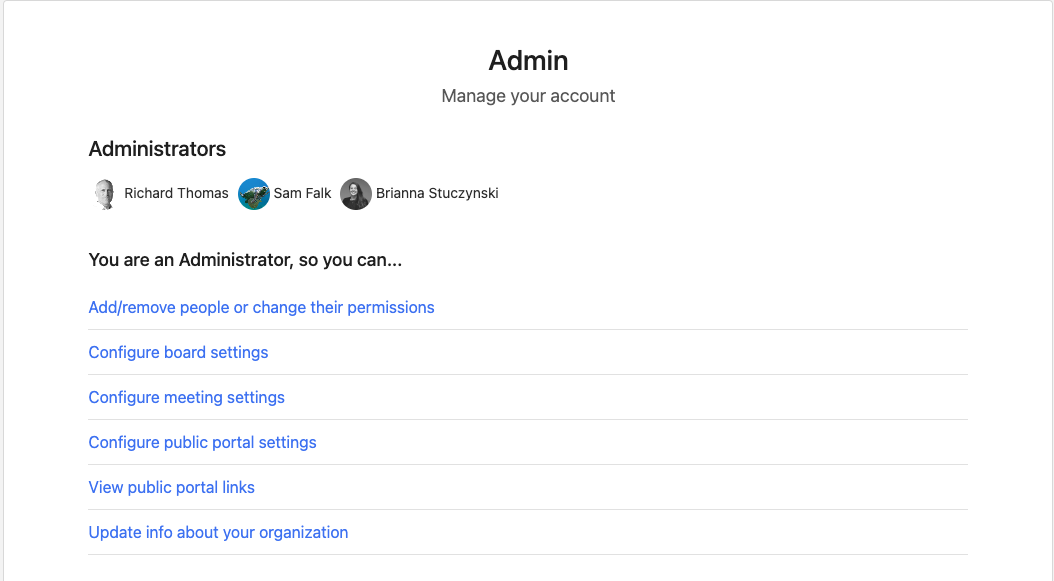Image resolution: width=1054 pixels, height=581 pixels.
Task: Open Add/remove people or change their permissions
Action: coord(261,307)
